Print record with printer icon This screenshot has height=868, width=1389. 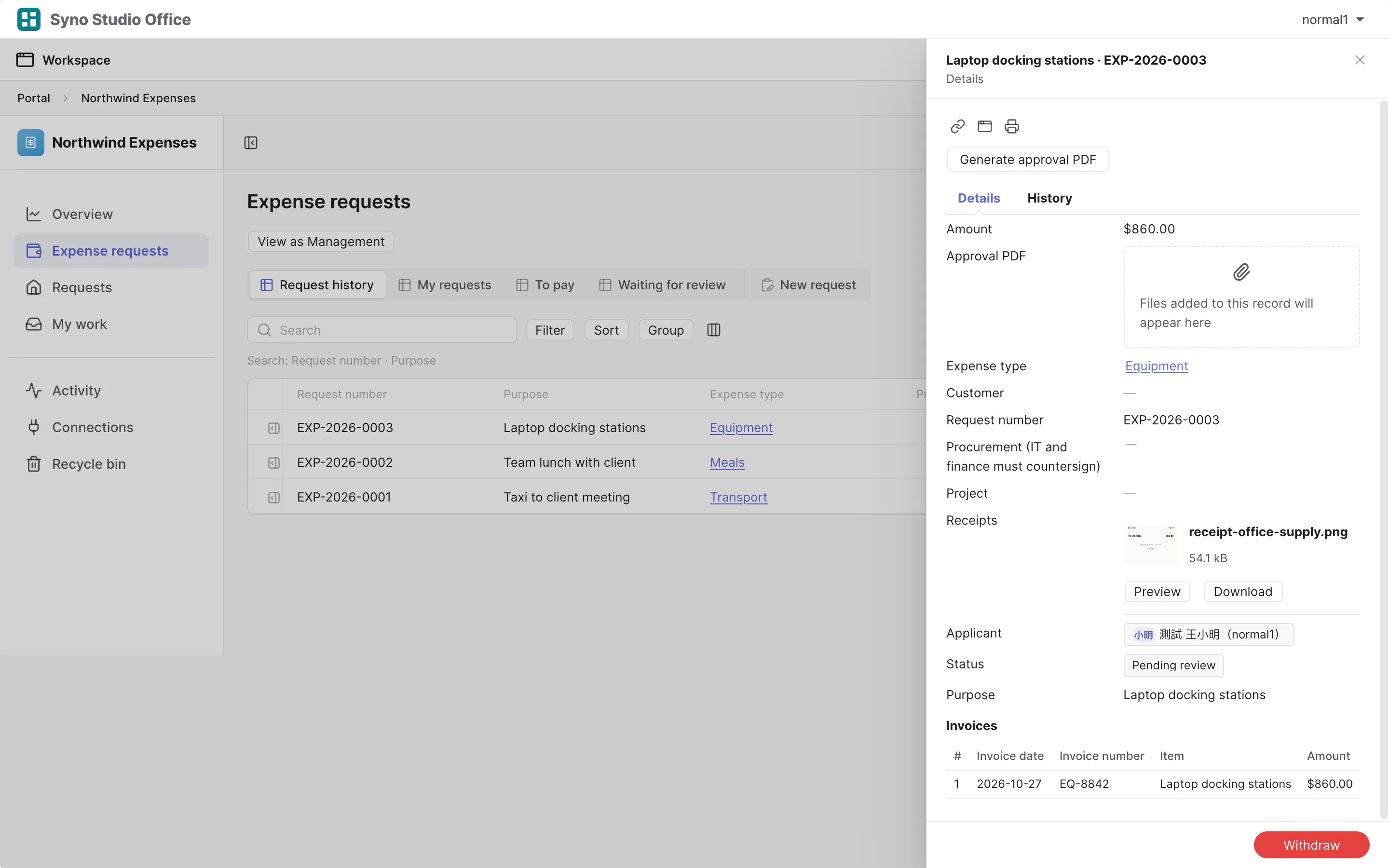[1011, 126]
